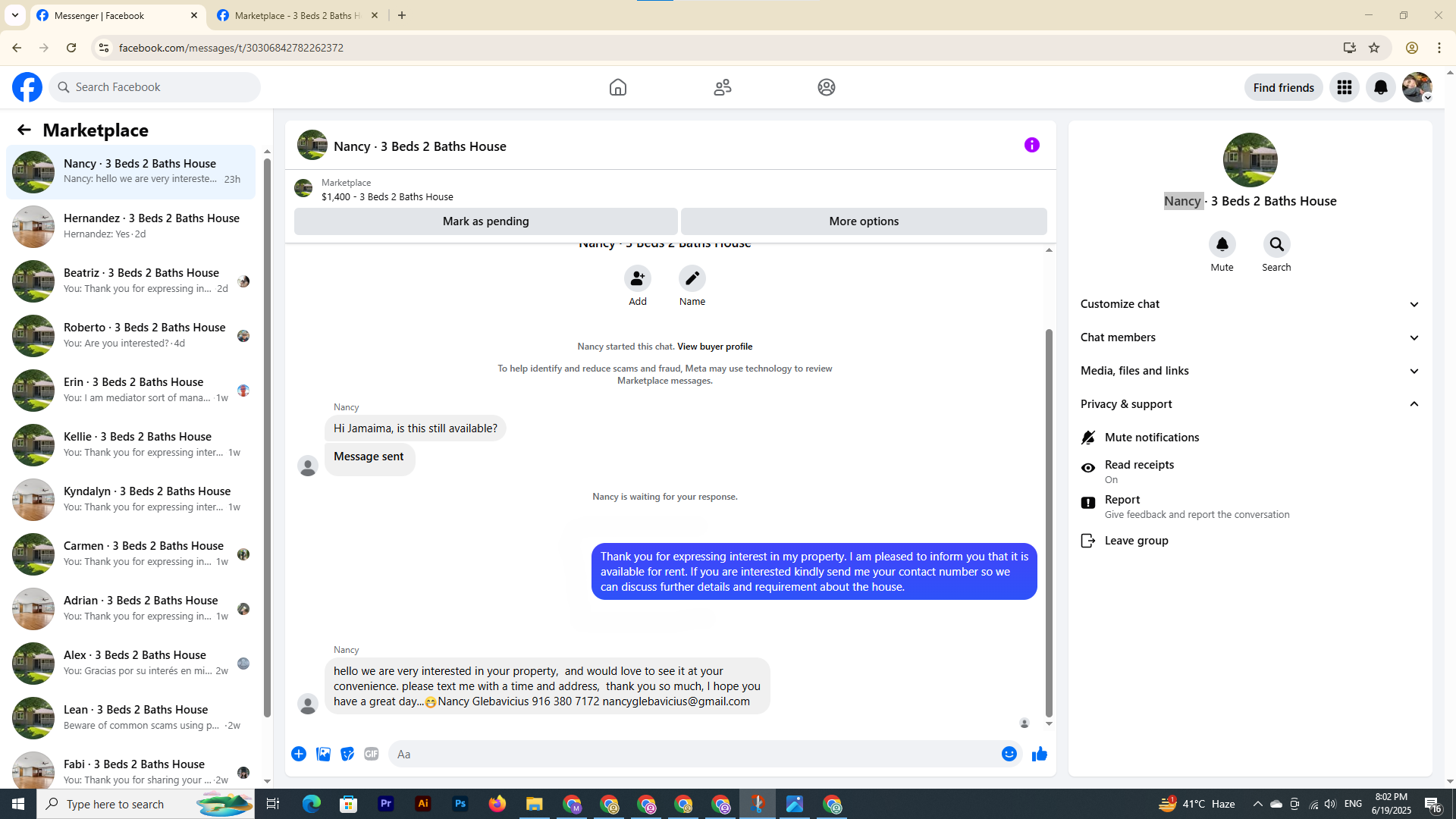Open Adrian conversation
The height and width of the screenshot is (819, 1456).
130,608
